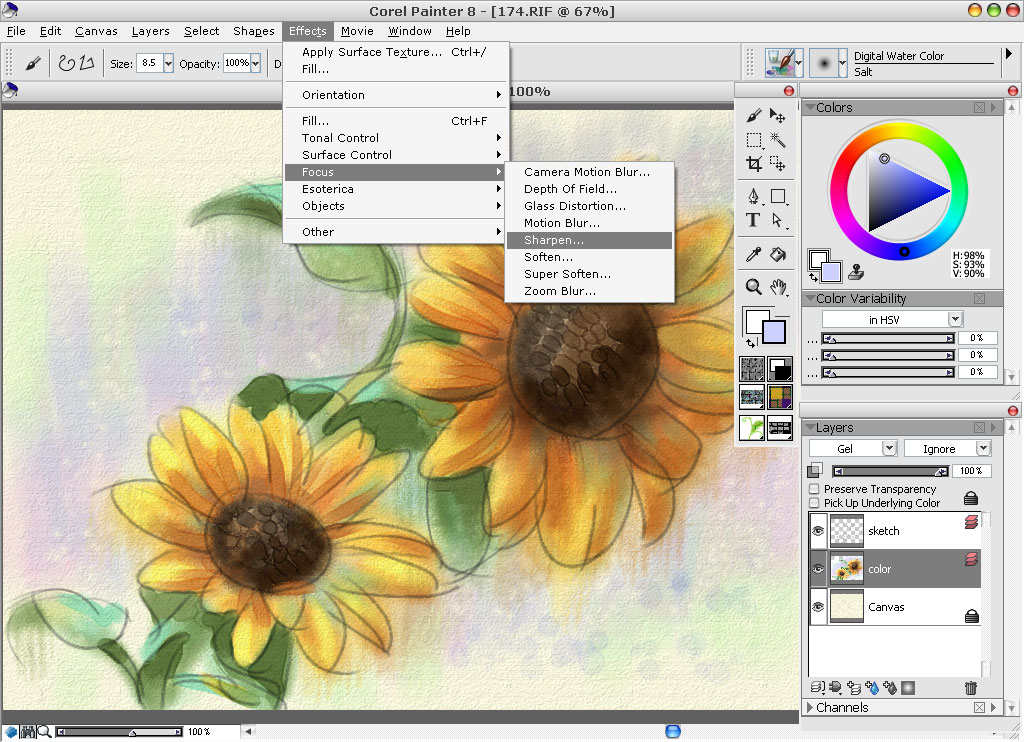Select the Rectangular Shape tool
Viewport: 1024px width, 742px height.
777,196
